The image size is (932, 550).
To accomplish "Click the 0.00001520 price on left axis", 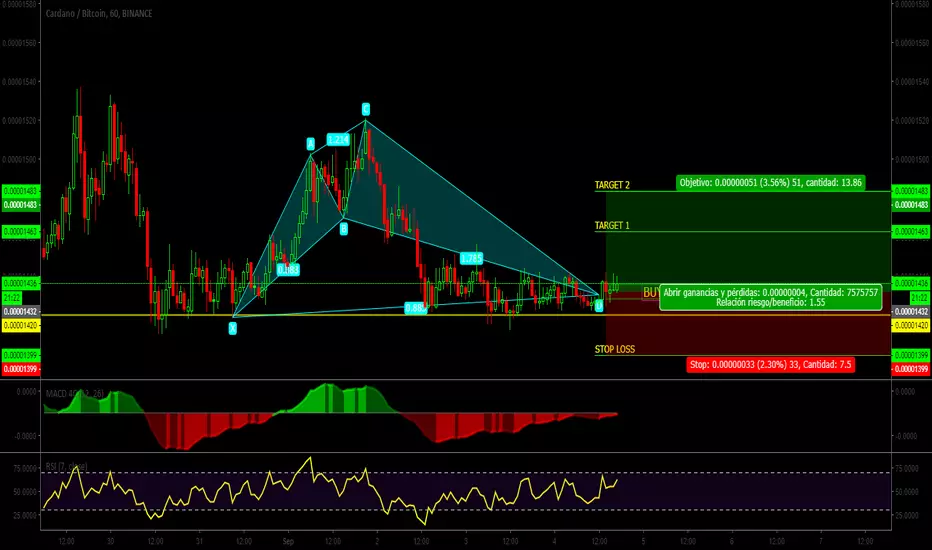I will [x=20, y=120].
